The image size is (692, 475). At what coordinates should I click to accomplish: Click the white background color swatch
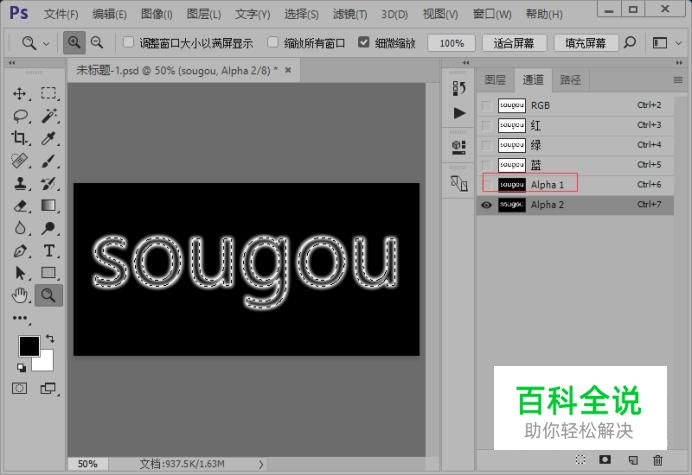click(x=46, y=363)
